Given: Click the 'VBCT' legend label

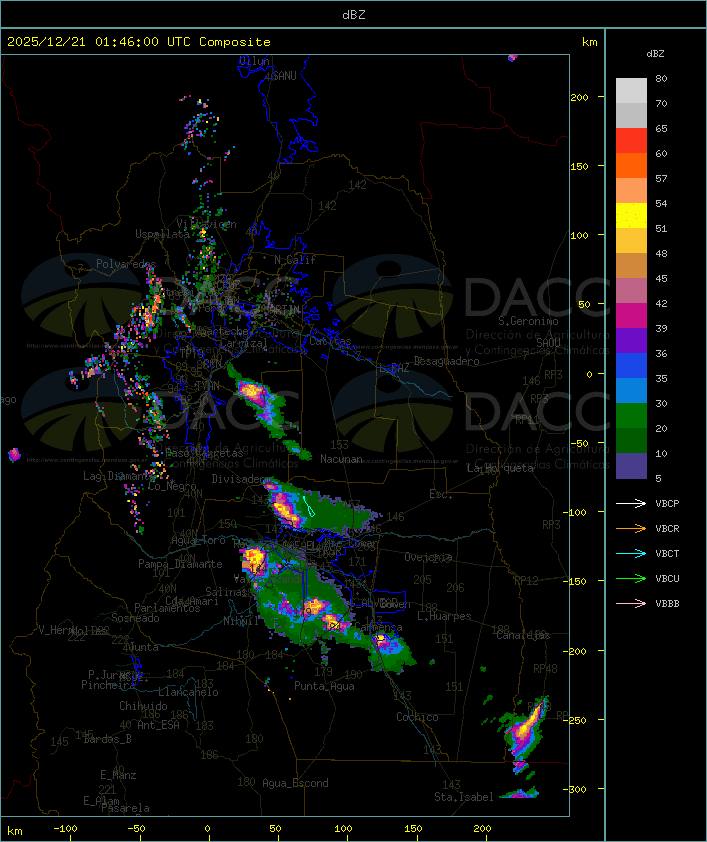Looking at the screenshot, I should 667,554.
